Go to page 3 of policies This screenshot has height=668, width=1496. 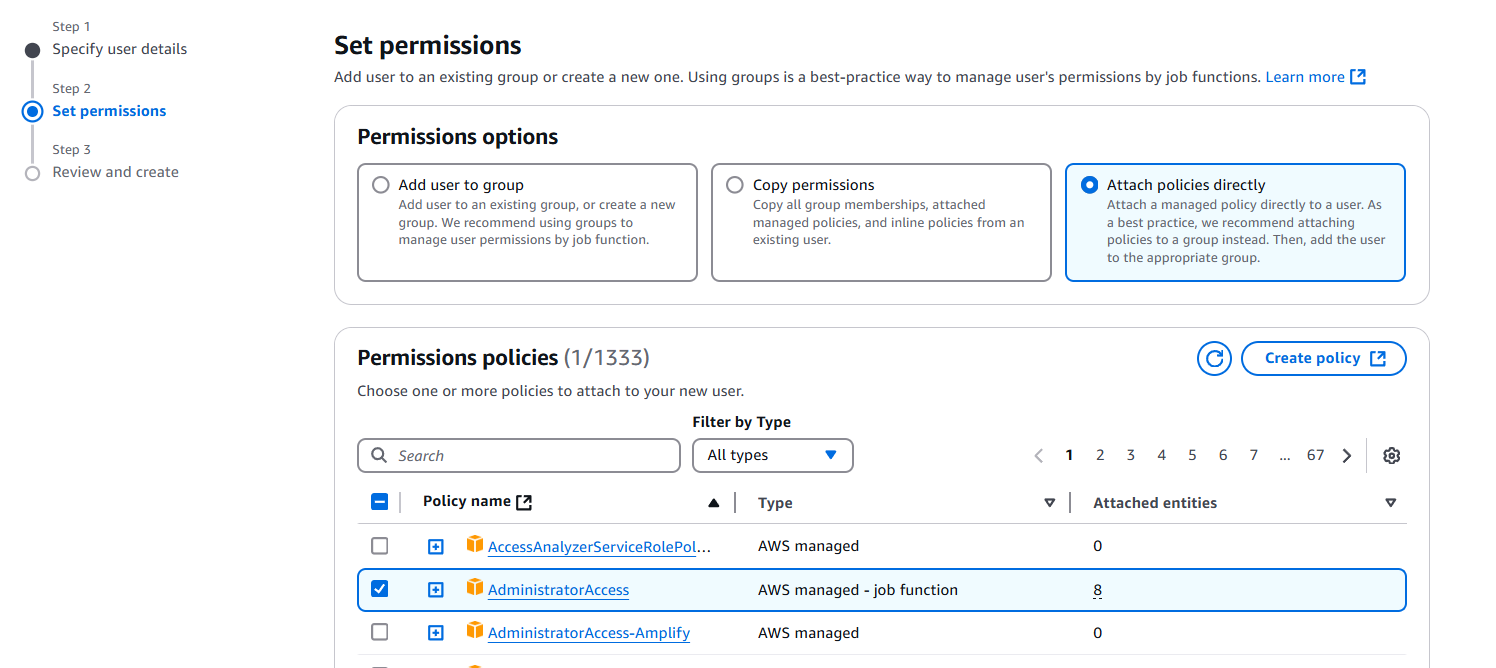point(1131,455)
